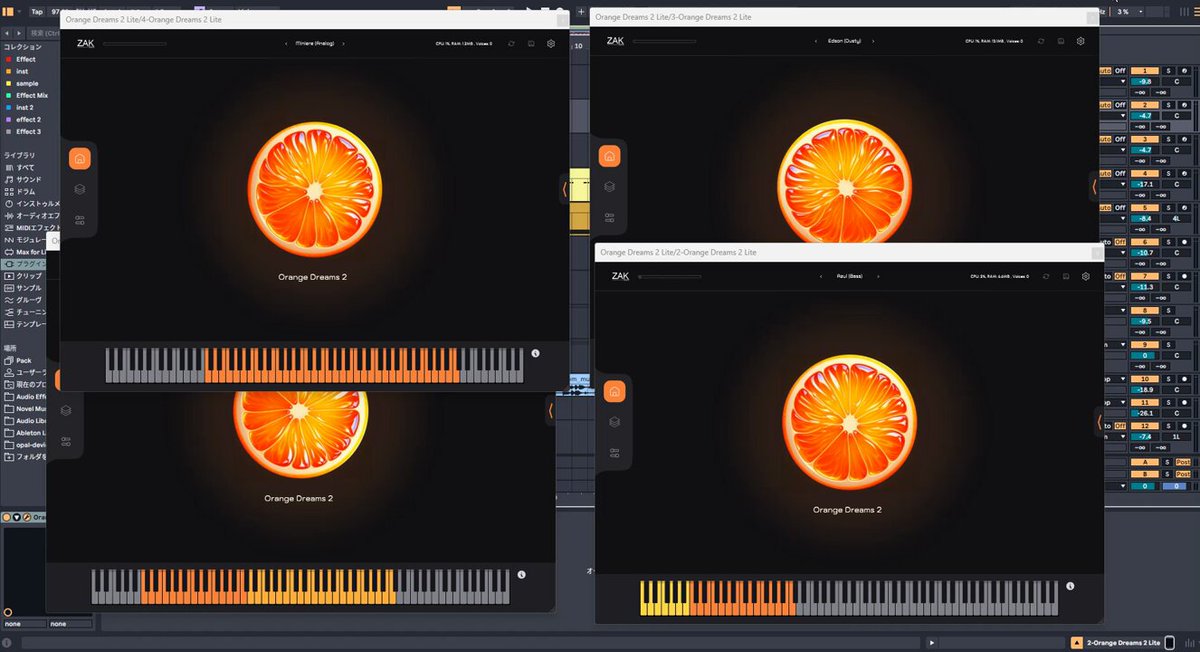Reload preset in 3-Orange Dreams window
This screenshot has height=652, width=1200.
(1042, 41)
